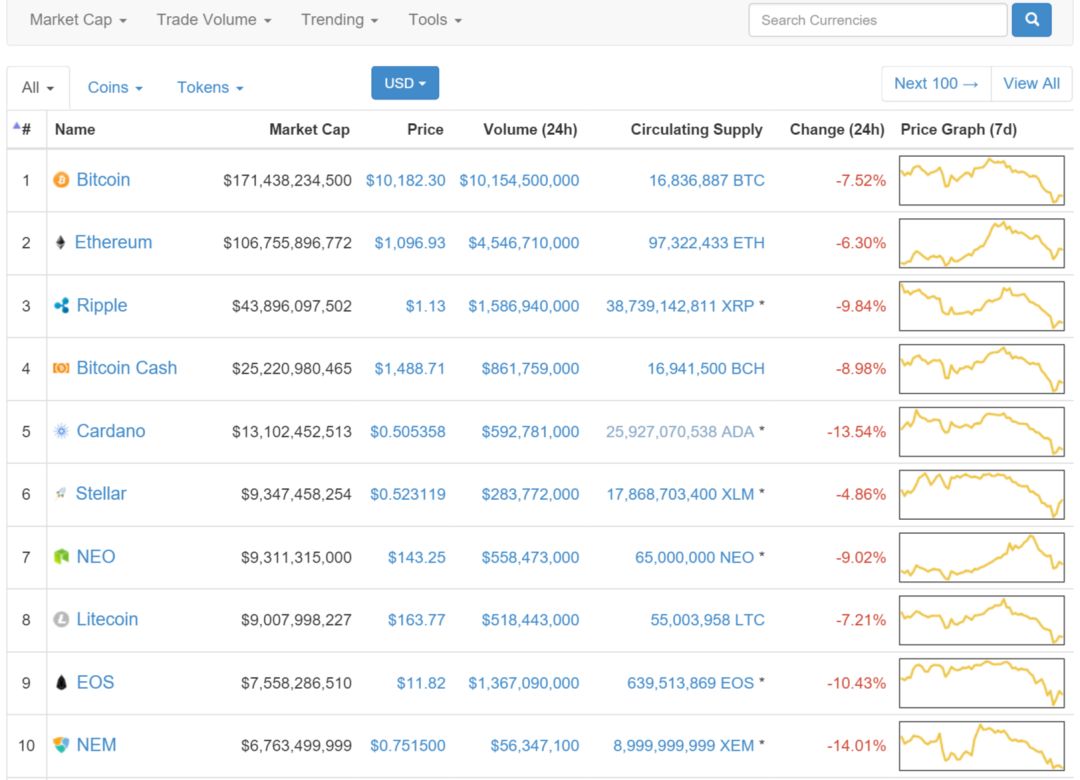Click Bitcoin price $10,182.30
Viewport: 1080px width, 780px height.
(x=406, y=181)
